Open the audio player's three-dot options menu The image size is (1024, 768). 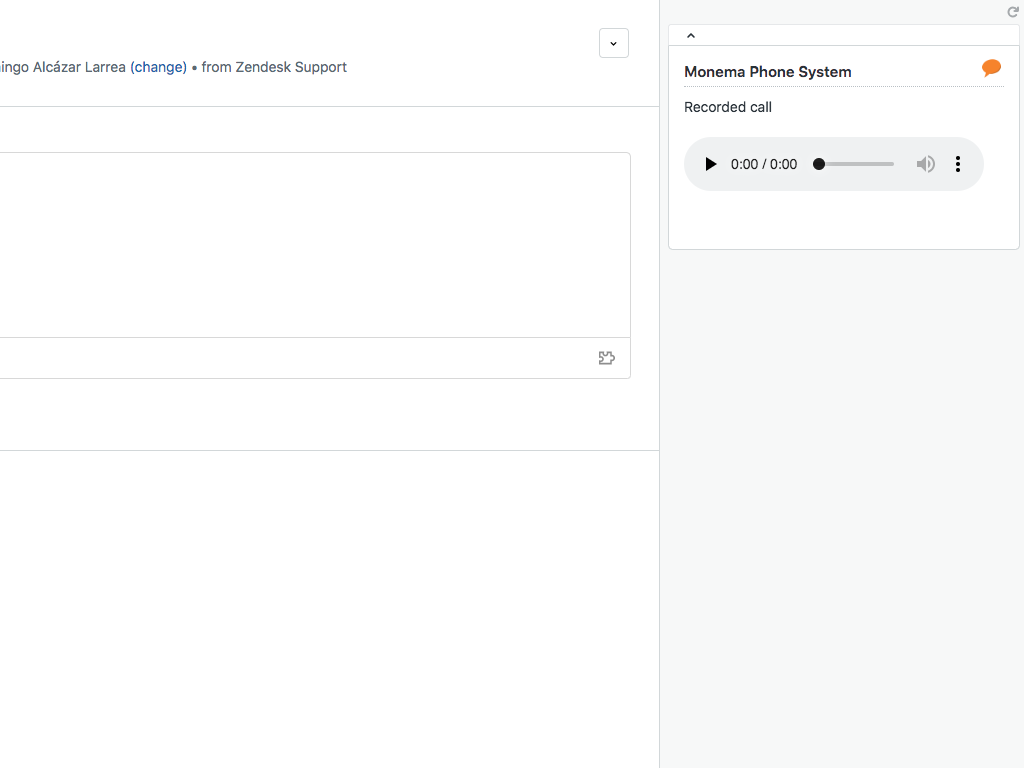tap(958, 164)
